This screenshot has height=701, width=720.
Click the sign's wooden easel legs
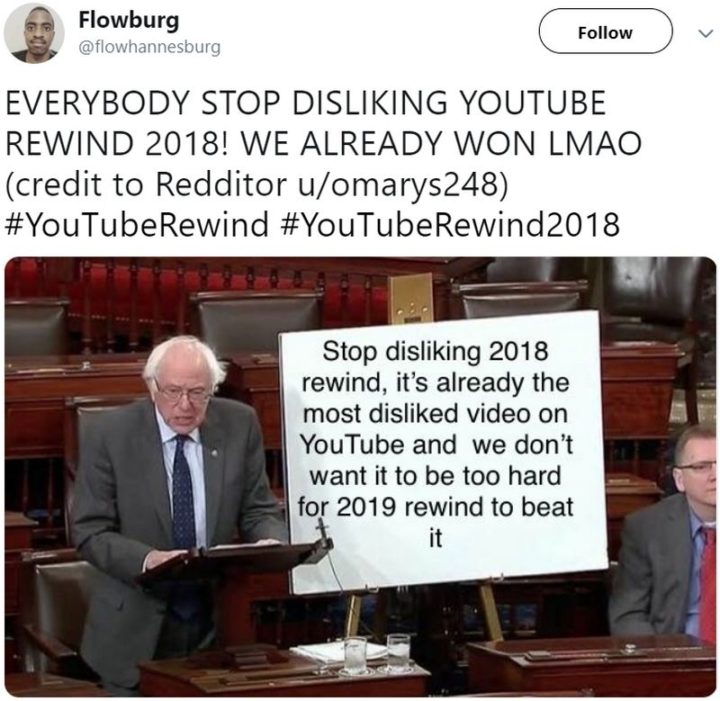422,615
